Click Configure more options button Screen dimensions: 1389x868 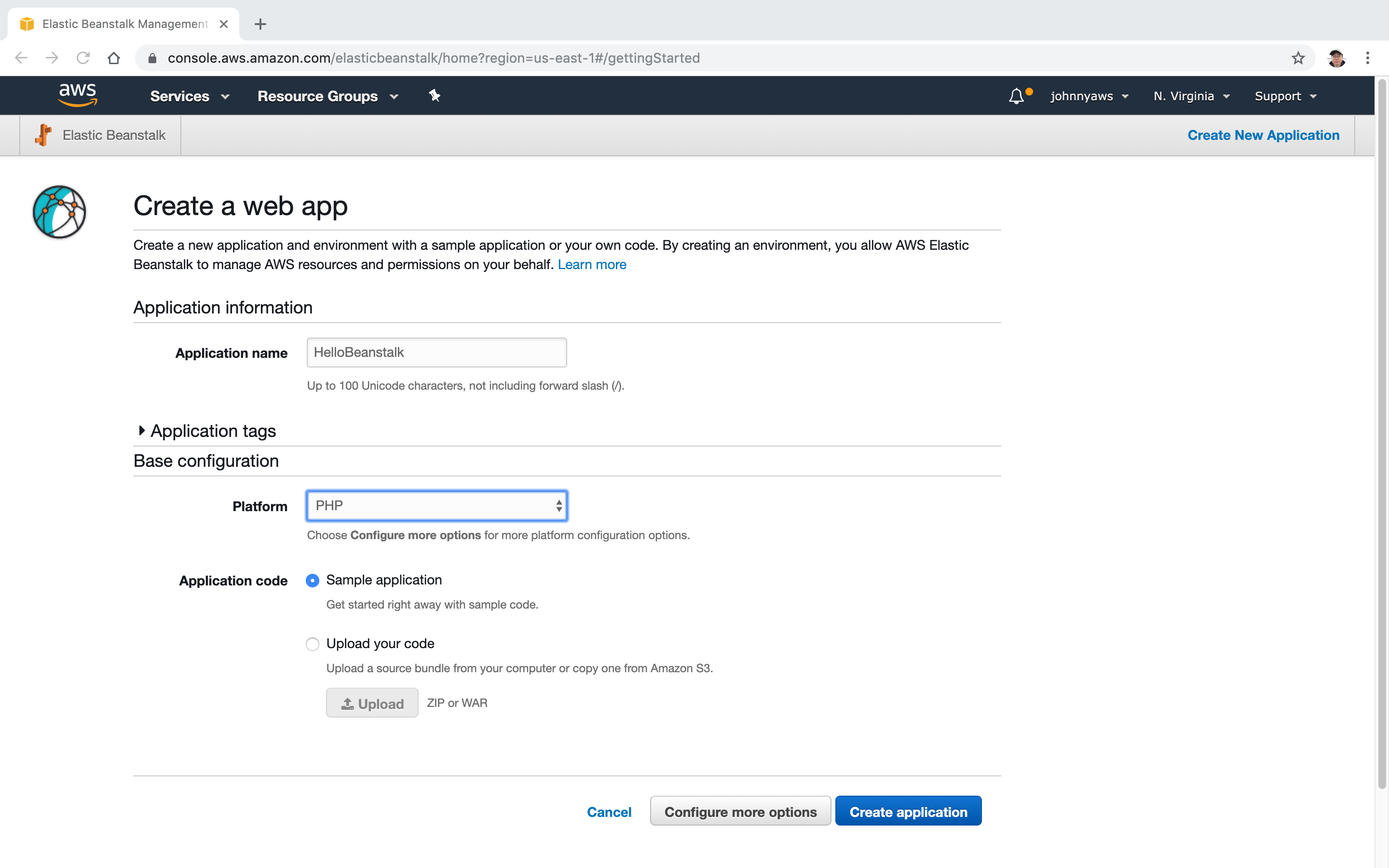pyautogui.click(x=740, y=811)
